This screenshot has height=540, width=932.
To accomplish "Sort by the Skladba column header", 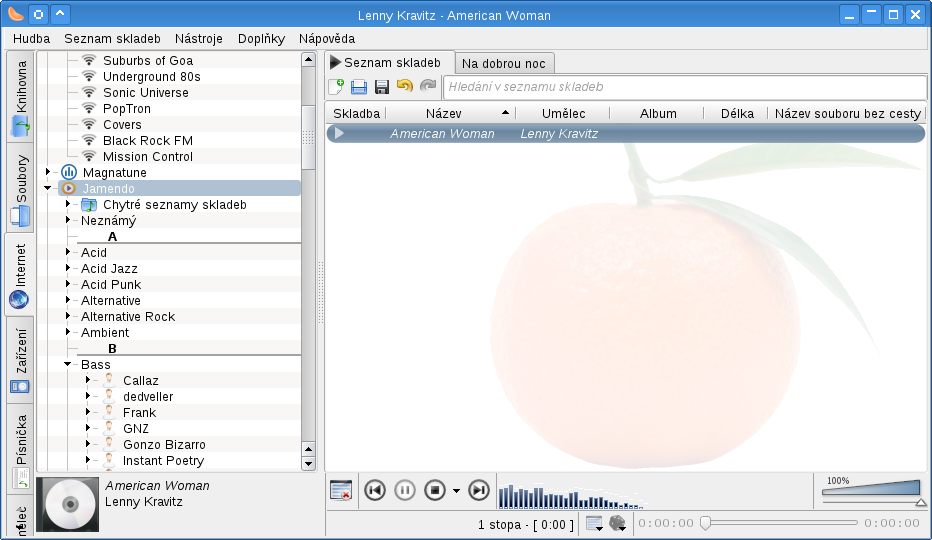I will pos(356,114).
